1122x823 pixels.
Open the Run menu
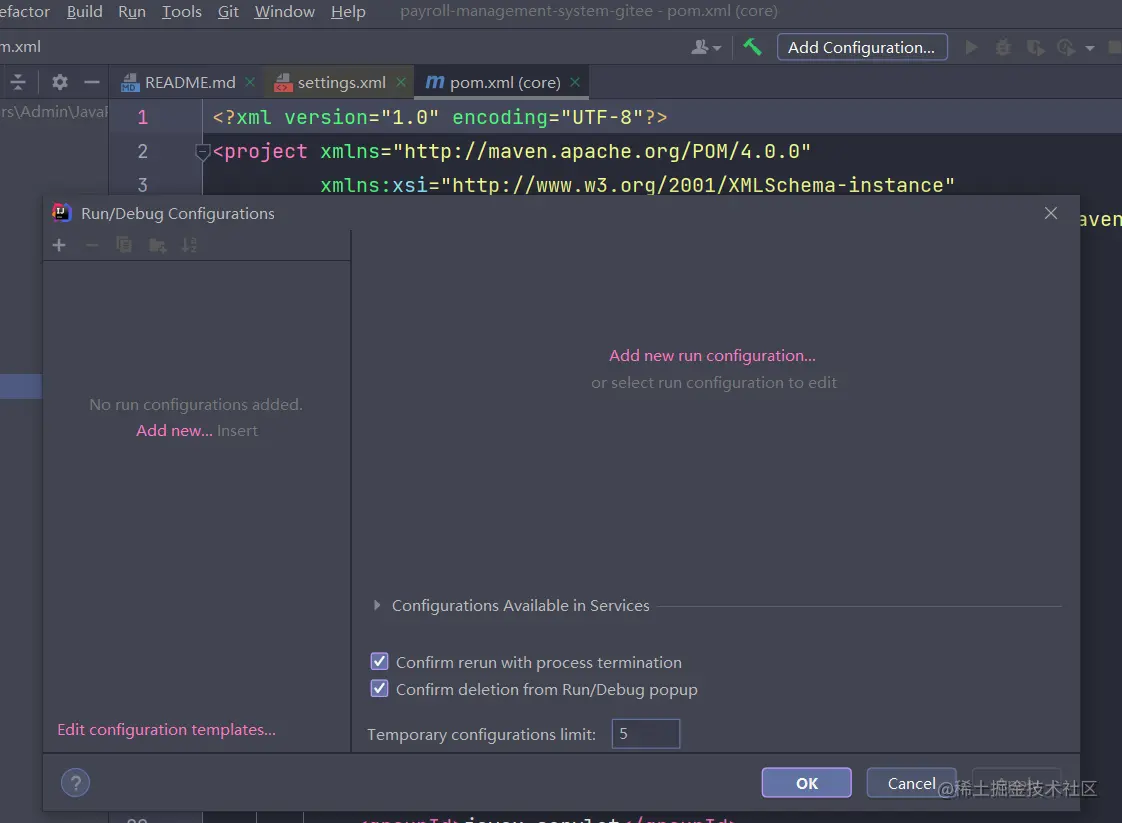(132, 11)
